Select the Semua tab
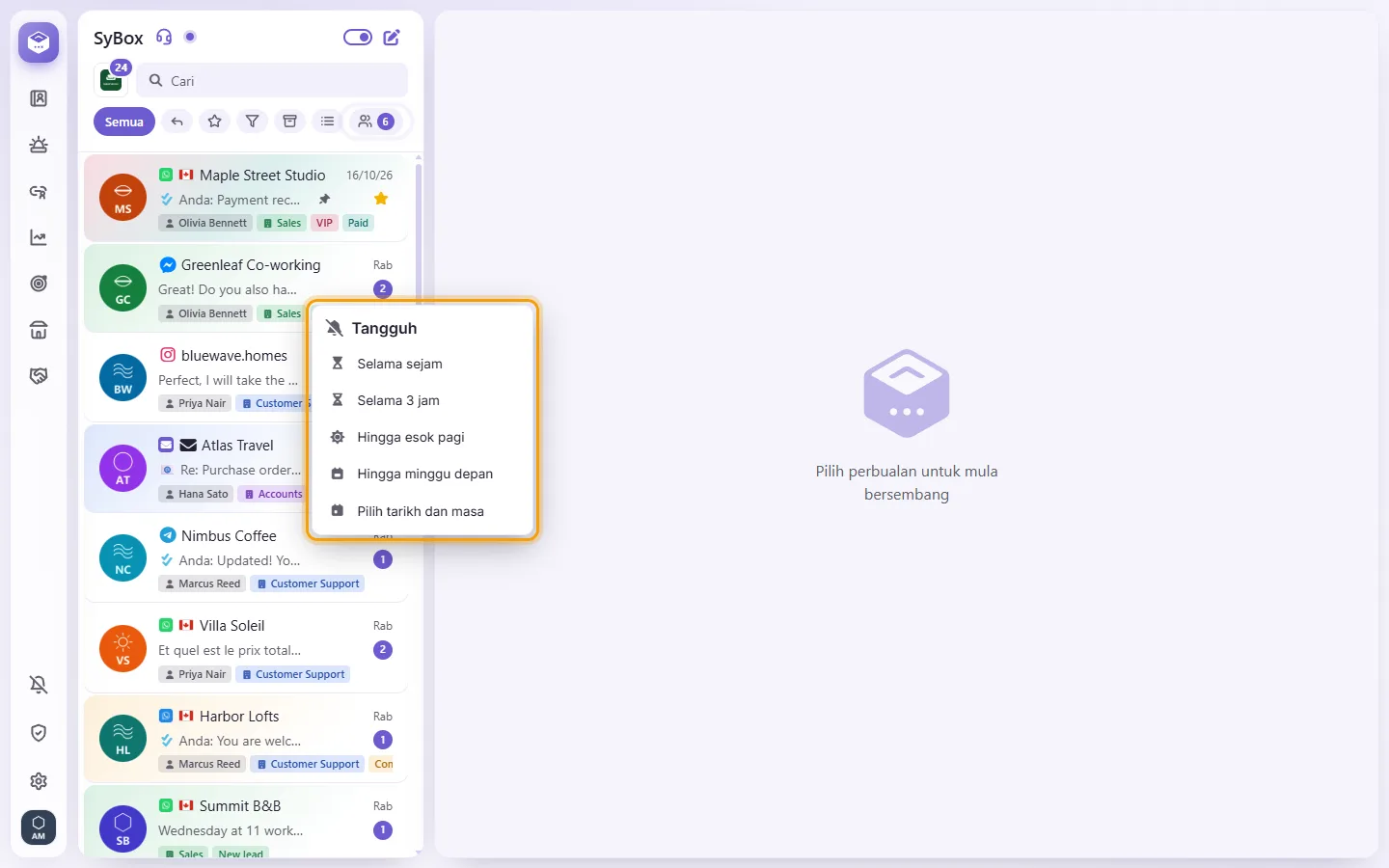This screenshot has width=1389, height=868. click(124, 122)
